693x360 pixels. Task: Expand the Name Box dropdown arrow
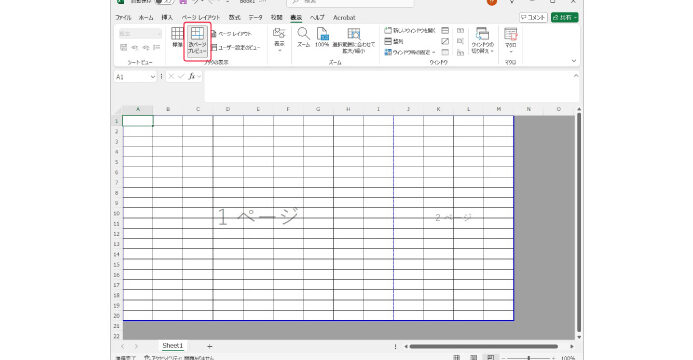click(153, 77)
